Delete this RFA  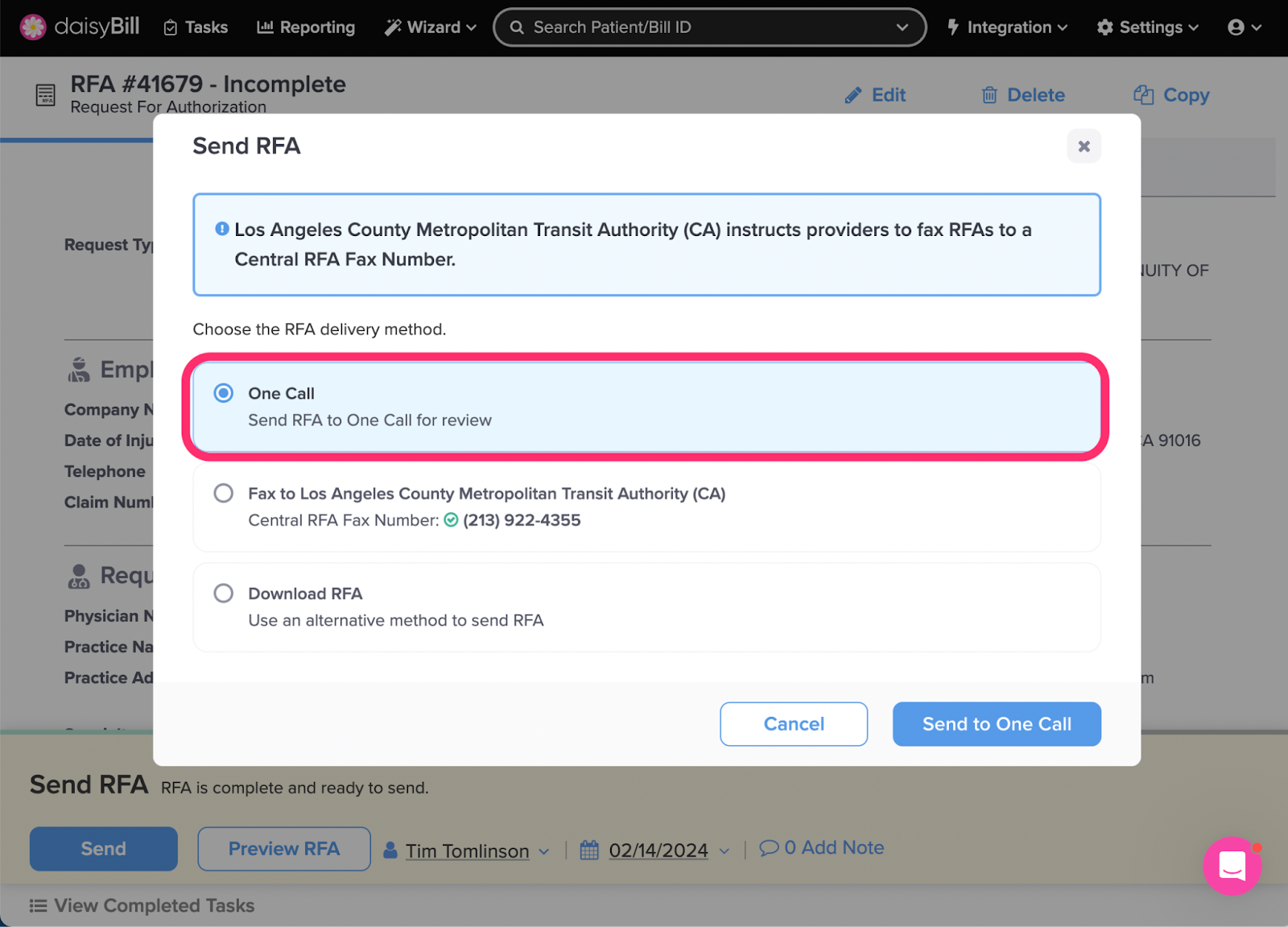(1023, 95)
